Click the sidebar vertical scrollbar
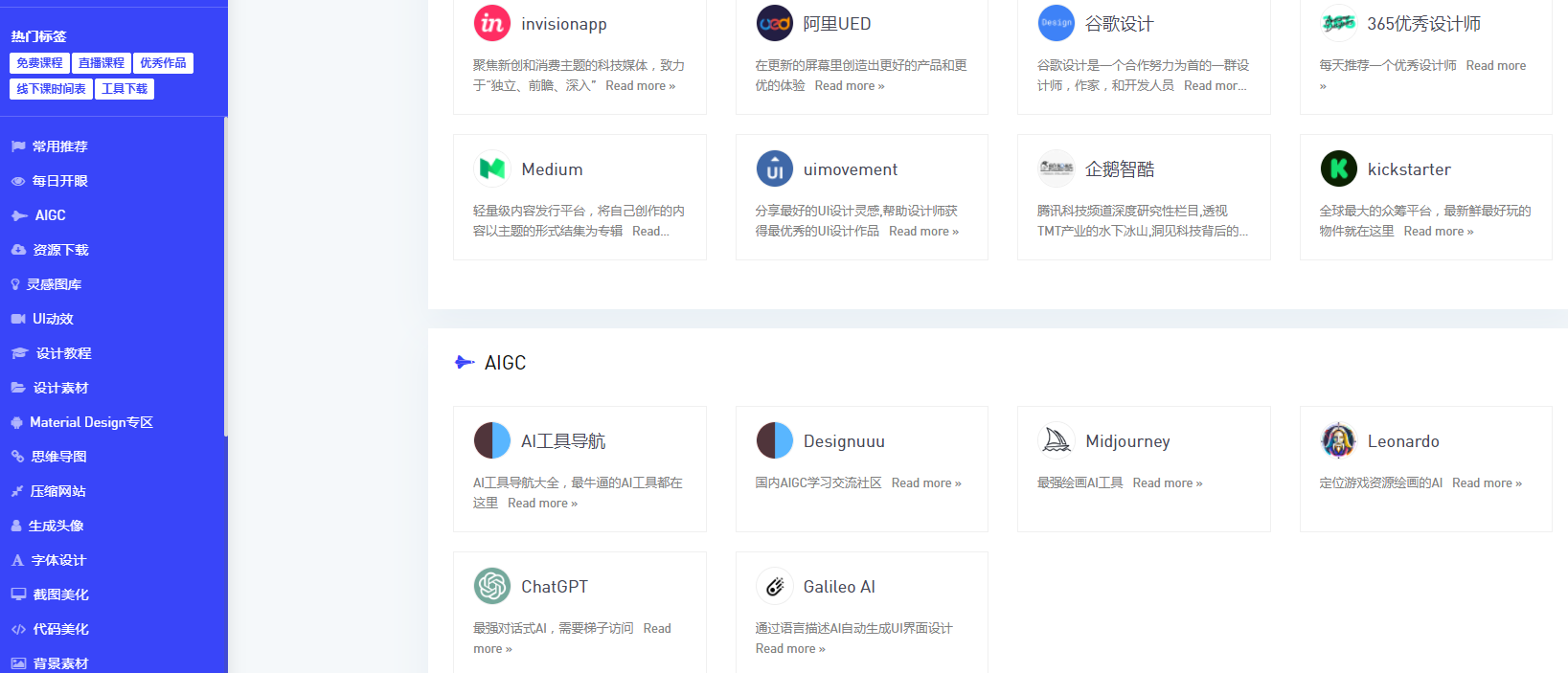 [x=226, y=278]
